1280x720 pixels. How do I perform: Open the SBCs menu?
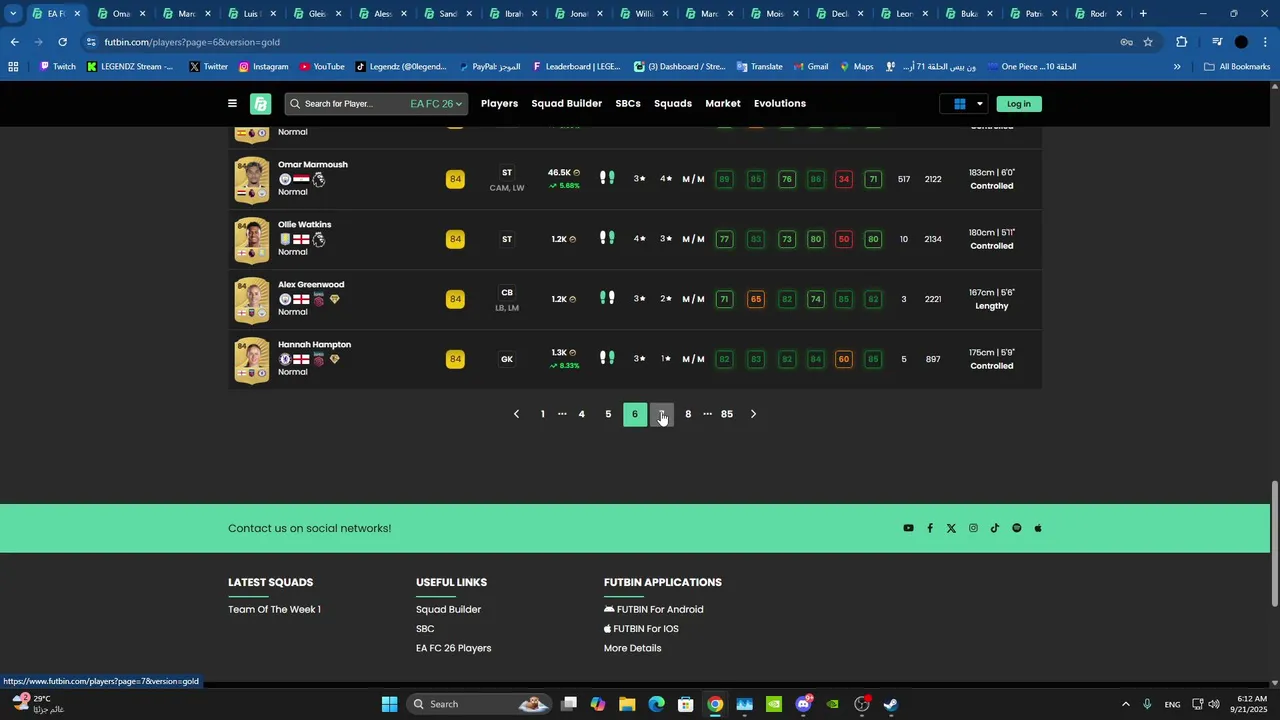[628, 104]
